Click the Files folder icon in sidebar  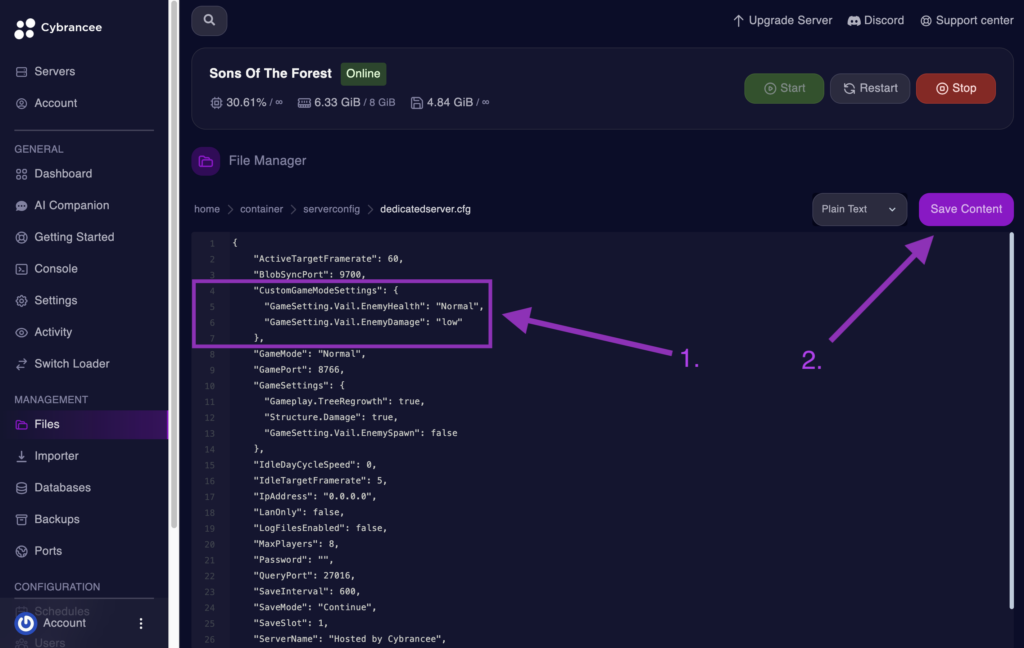pos(22,425)
